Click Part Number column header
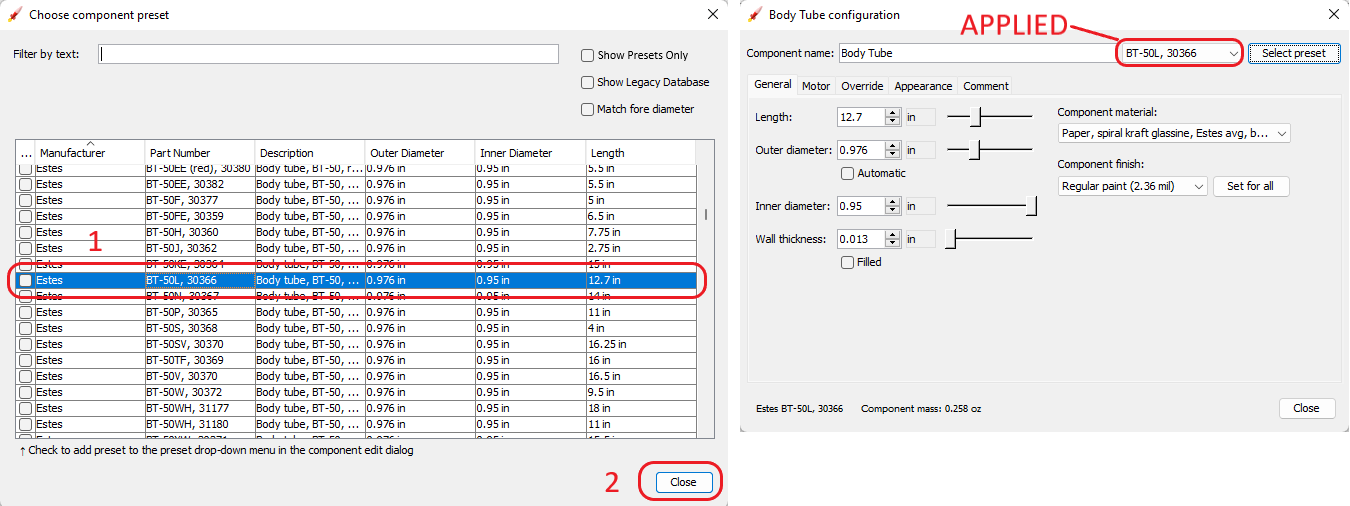Viewport: 1350px width, 506px height. pos(200,153)
